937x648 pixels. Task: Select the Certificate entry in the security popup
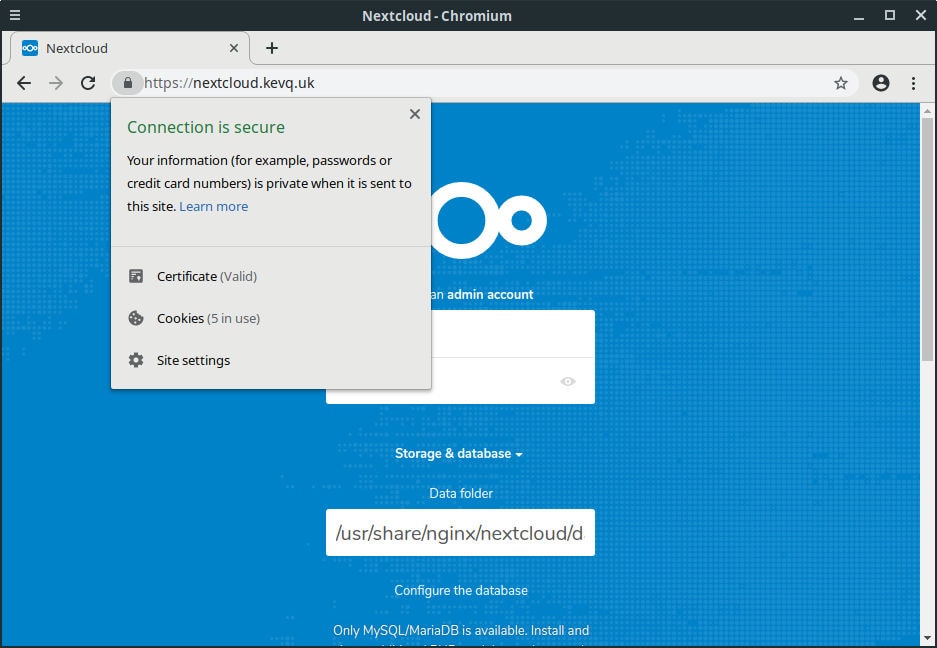tap(185, 276)
